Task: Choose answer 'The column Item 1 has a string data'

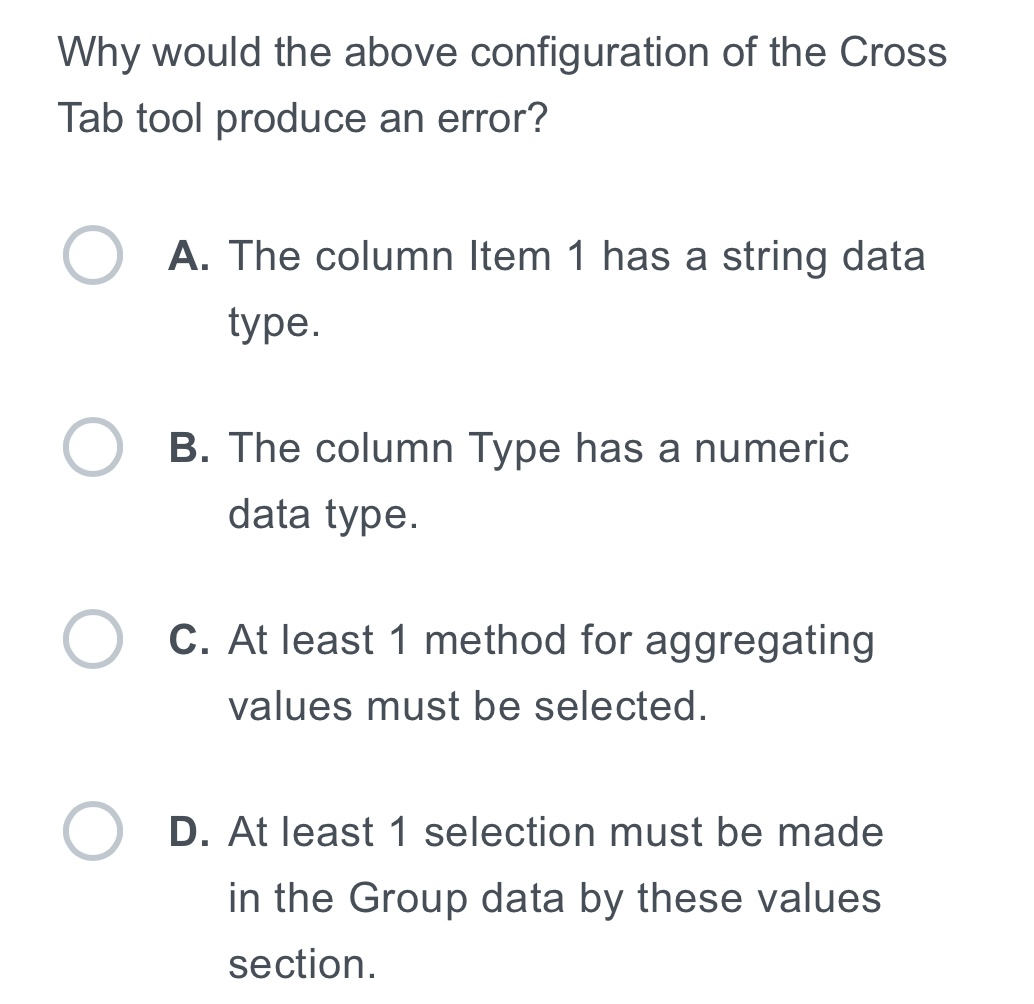Action: point(577,257)
